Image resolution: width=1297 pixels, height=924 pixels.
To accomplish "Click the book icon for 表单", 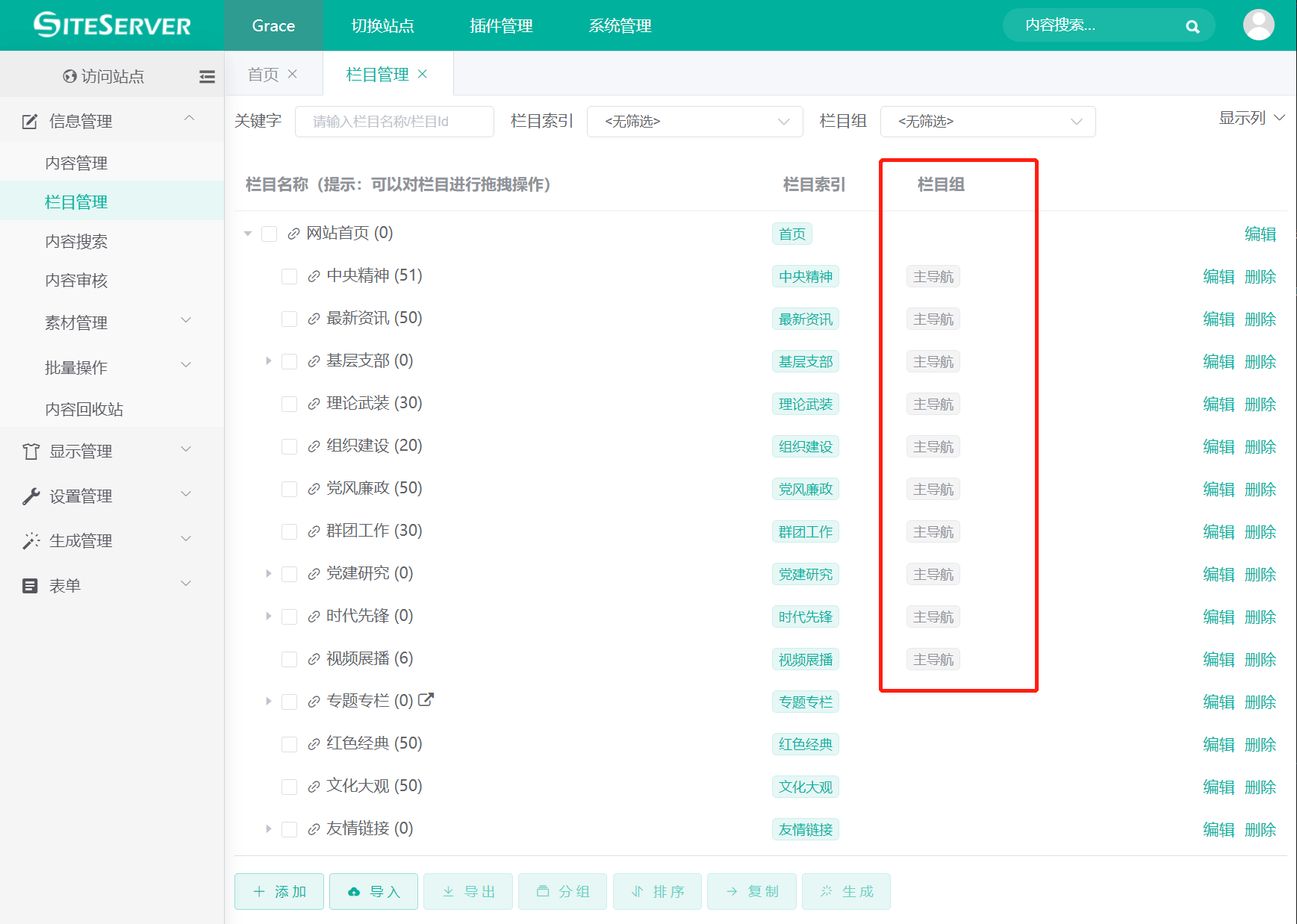I will pos(30,584).
